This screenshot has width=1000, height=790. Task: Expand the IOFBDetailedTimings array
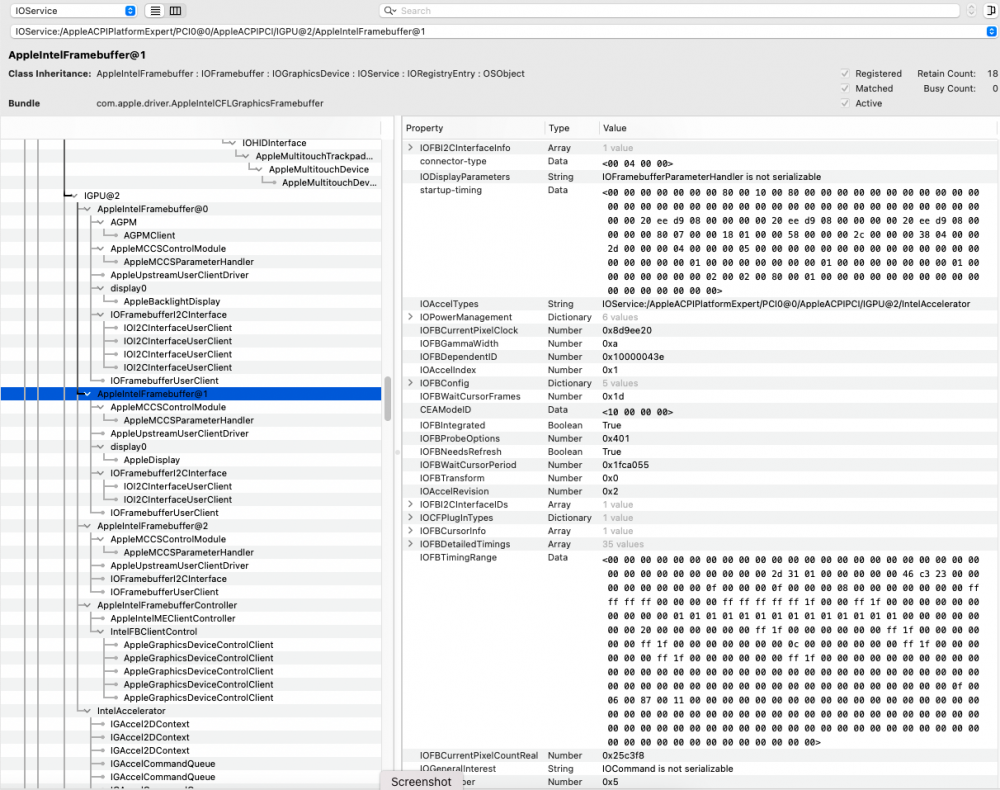pyautogui.click(x=410, y=544)
